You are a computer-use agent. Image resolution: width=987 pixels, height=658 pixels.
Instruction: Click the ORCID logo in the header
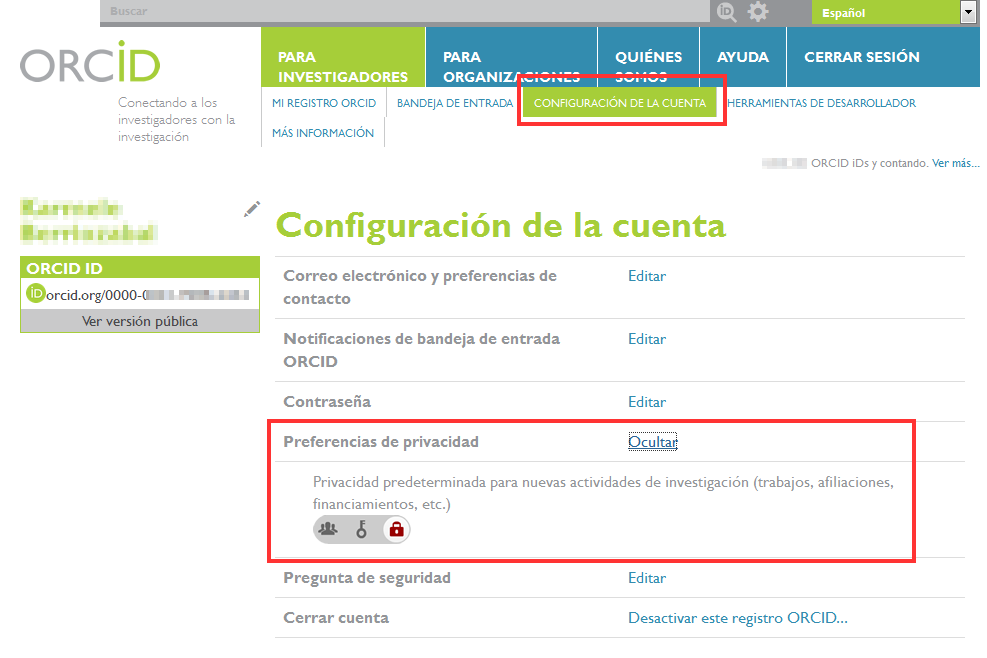pyautogui.click(x=90, y=62)
